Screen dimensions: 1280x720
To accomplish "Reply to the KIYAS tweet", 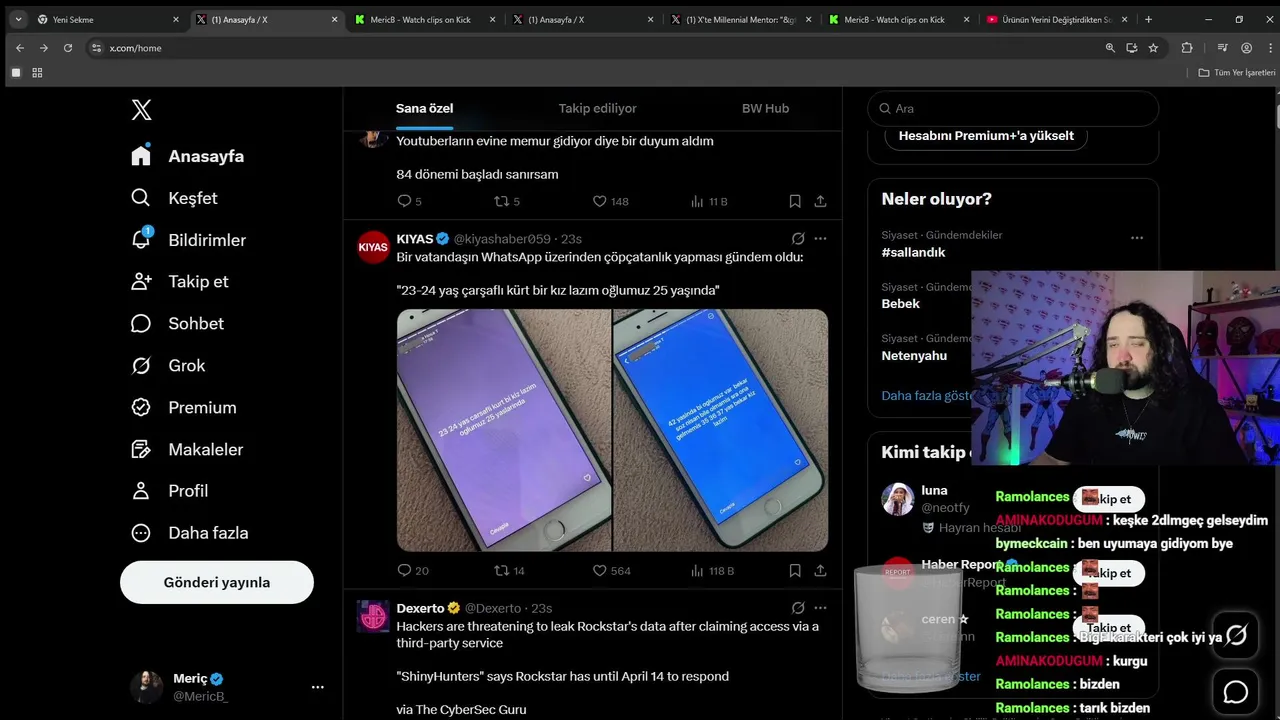I will pos(405,571).
